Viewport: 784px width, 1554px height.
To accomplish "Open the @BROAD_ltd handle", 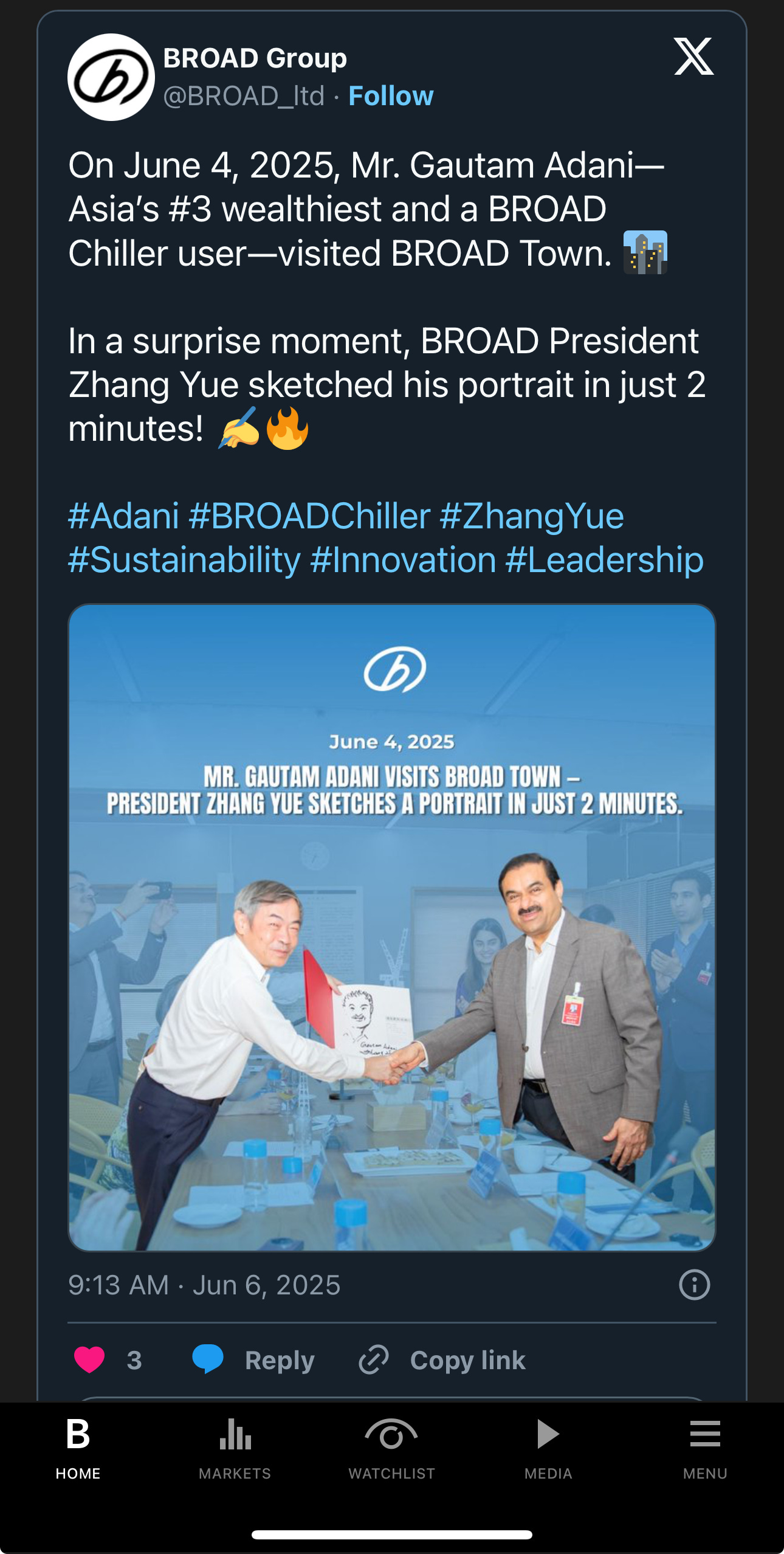I will tap(244, 96).
